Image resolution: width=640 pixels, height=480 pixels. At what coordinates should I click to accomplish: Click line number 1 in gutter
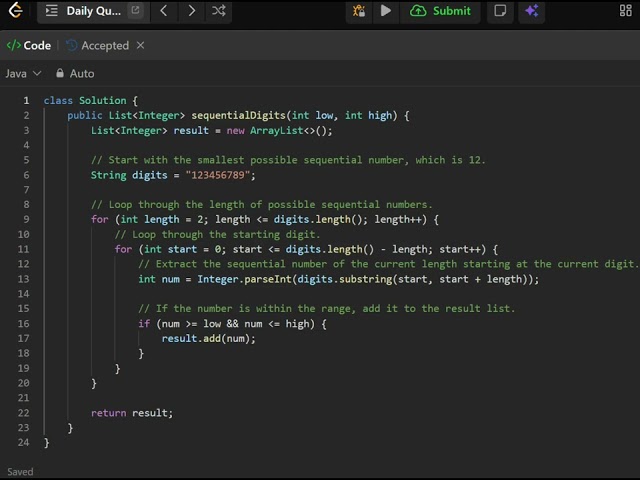pyautogui.click(x=26, y=100)
